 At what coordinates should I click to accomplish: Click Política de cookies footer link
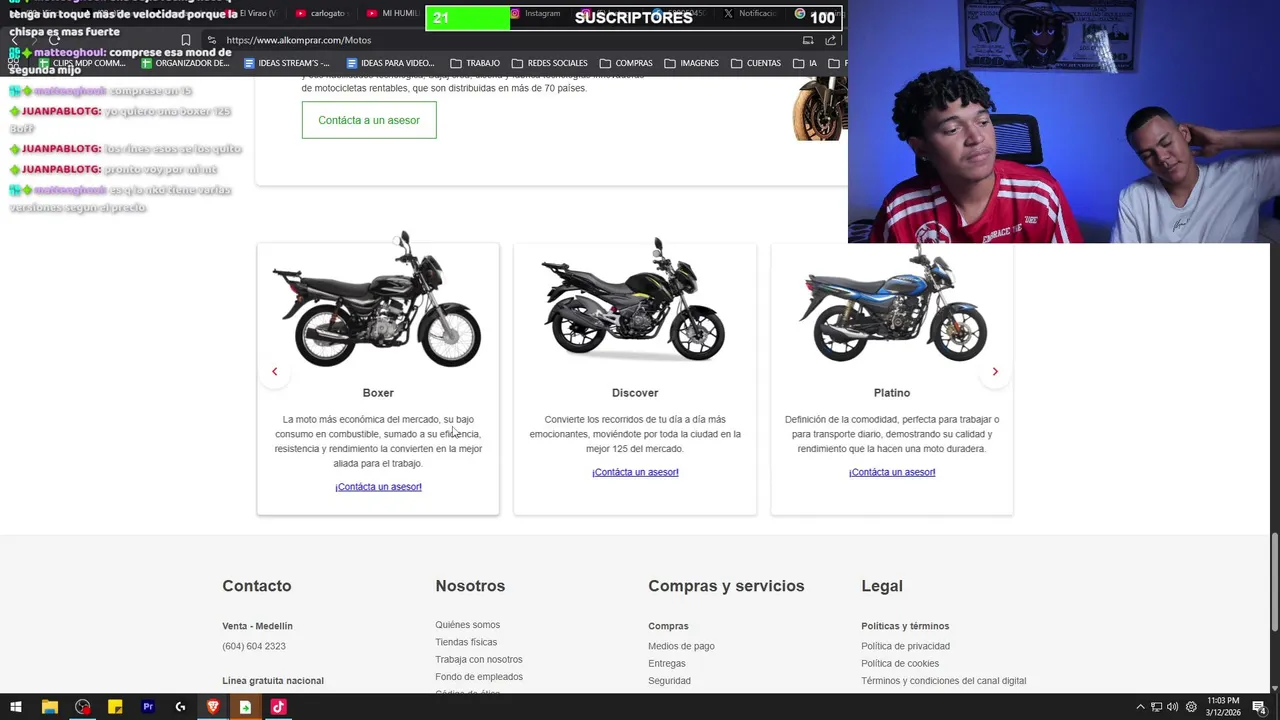900,664
